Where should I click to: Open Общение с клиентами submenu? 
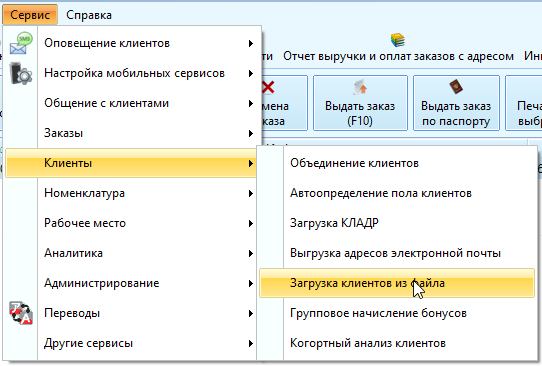tap(131, 103)
